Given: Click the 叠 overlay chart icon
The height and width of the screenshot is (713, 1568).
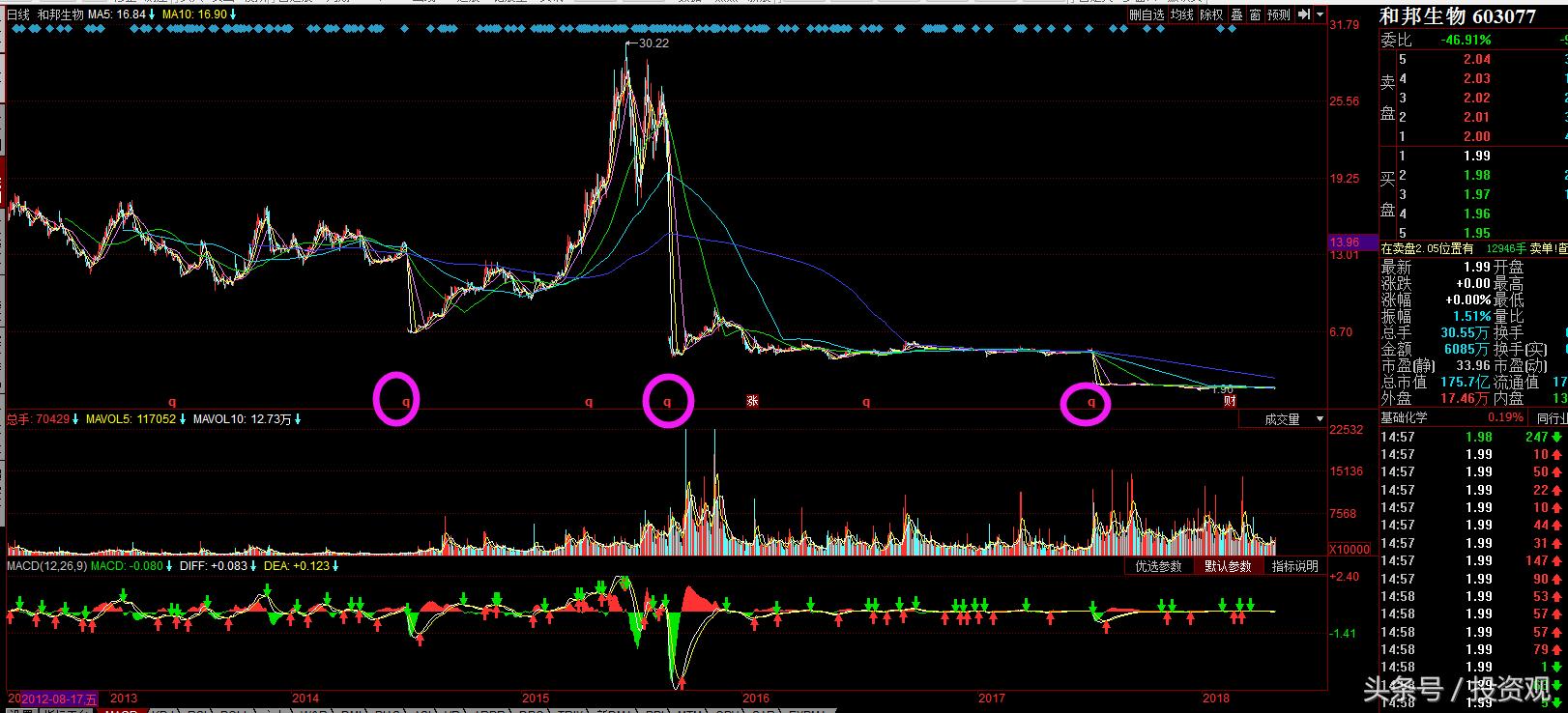Looking at the screenshot, I should click(x=1236, y=14).
